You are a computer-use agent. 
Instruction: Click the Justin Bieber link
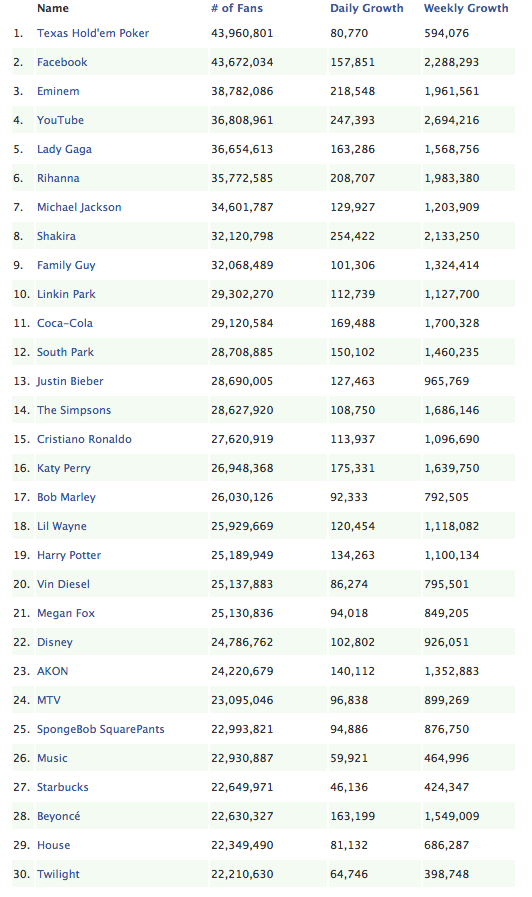(x=70, y=381)
